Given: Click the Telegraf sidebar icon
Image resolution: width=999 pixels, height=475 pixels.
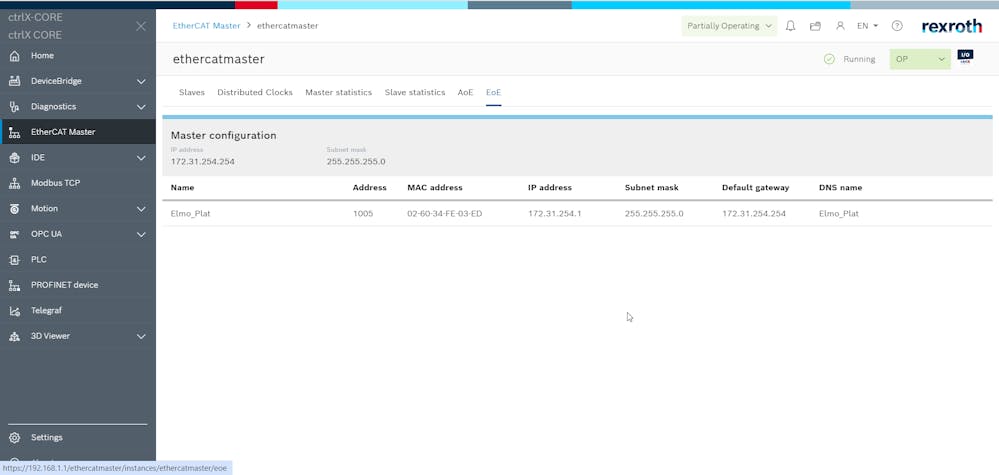Looking at the screenshot, I should click(14, 311).
